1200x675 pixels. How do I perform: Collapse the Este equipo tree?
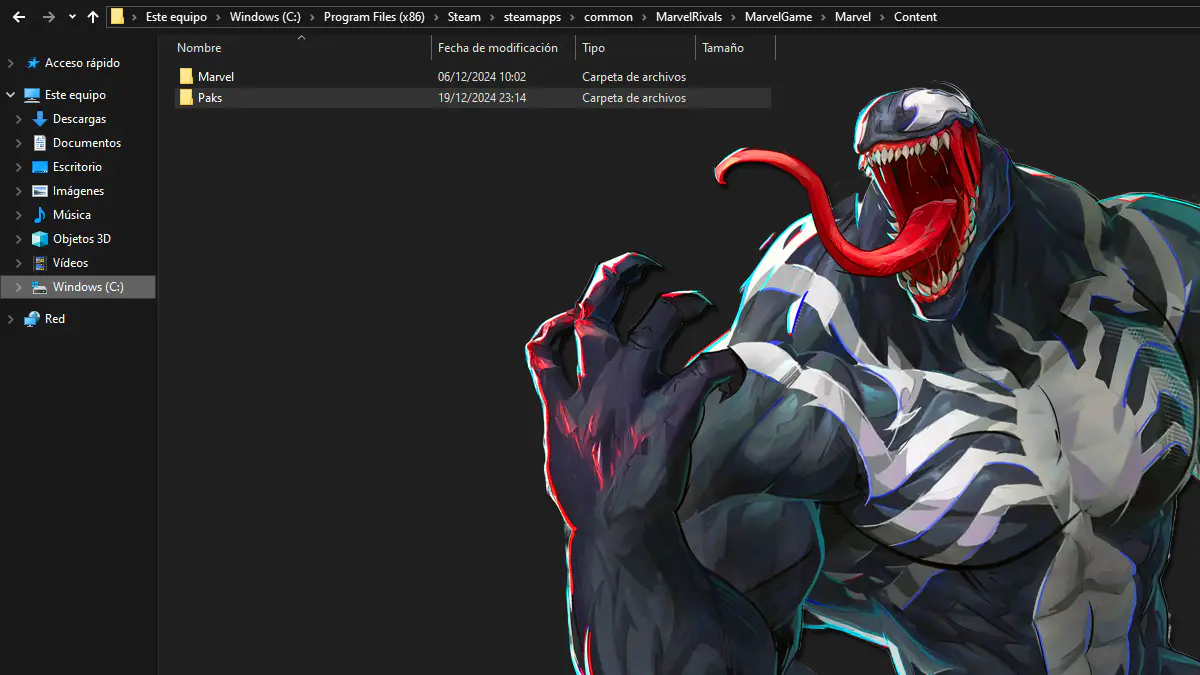(11, 95)
